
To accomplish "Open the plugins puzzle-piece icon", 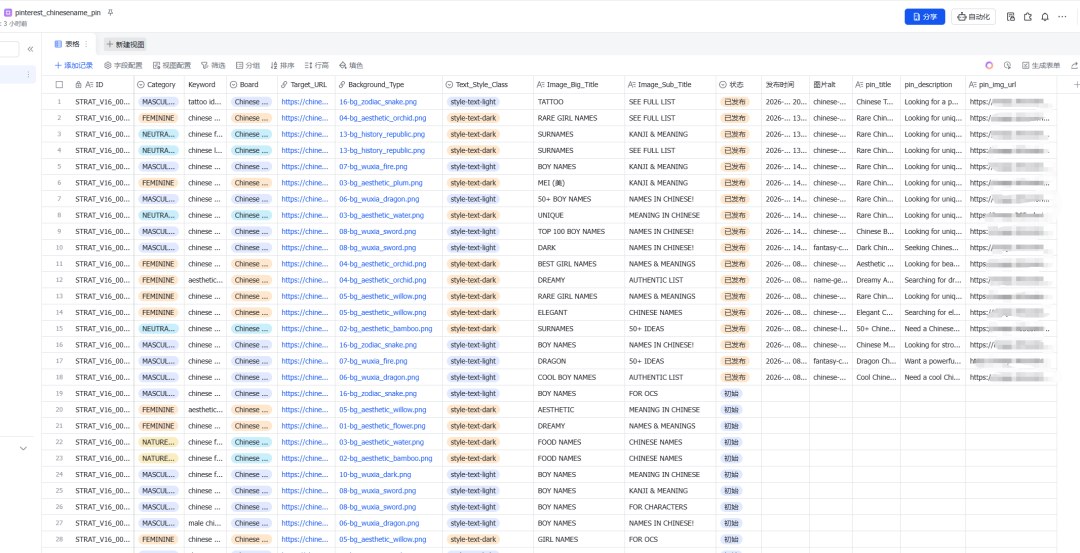I will [1028, 17].
